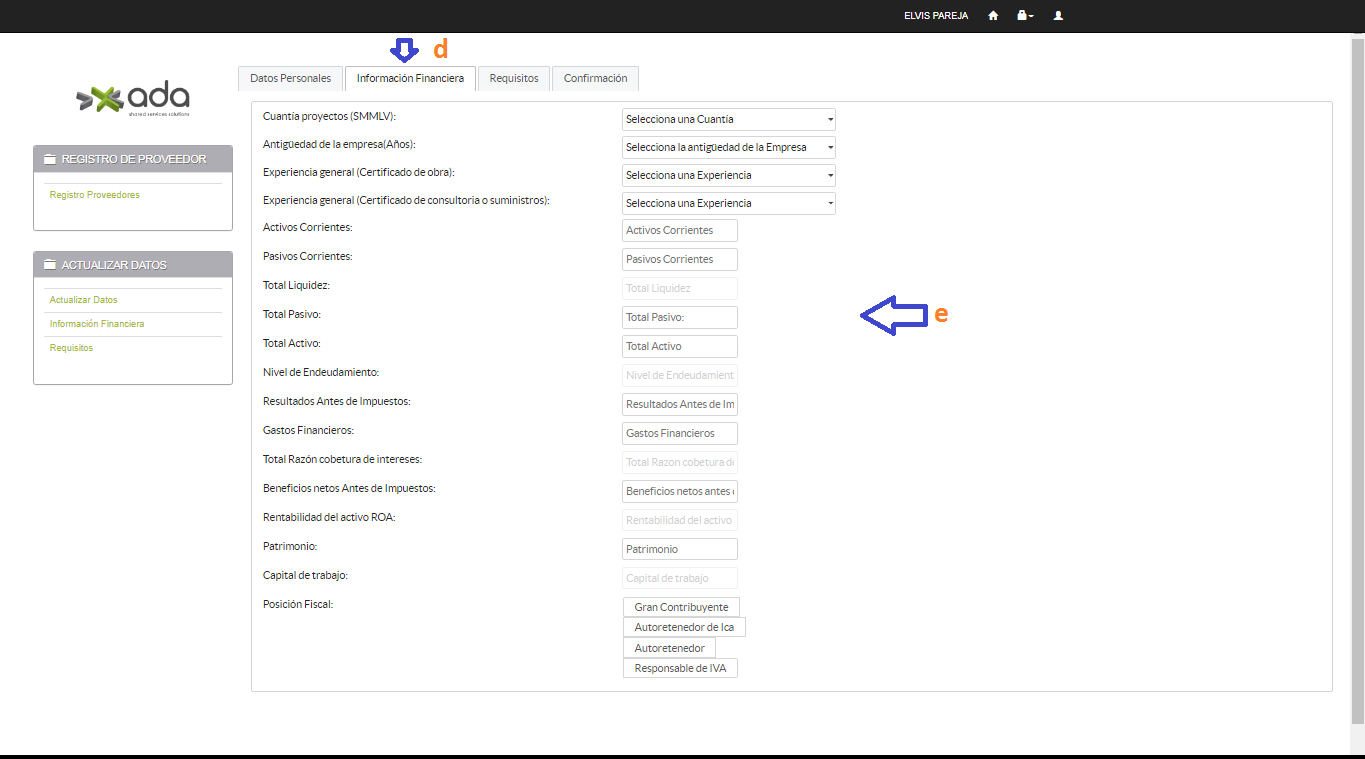This screenshot has width=1365, height=759.
Task: Toggle the Gran Contribuyente option
Action: [x=681, y=607]
